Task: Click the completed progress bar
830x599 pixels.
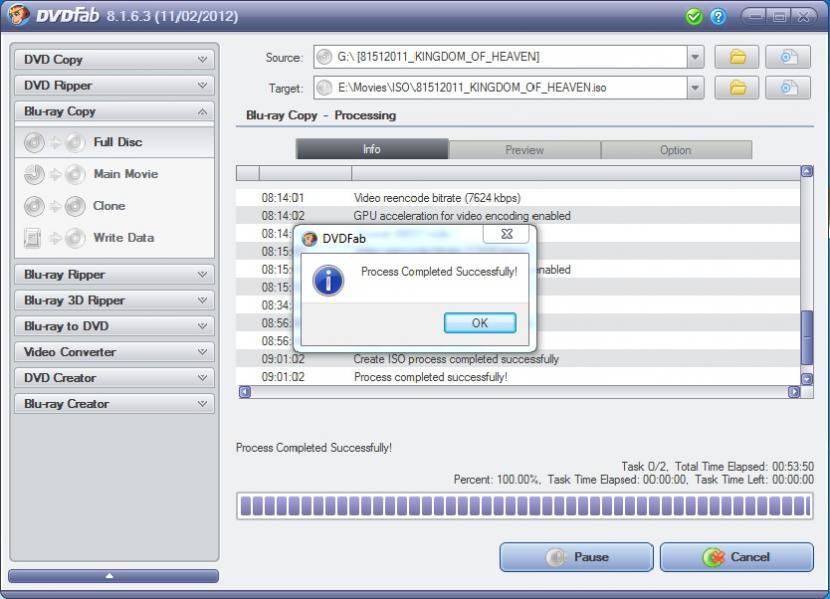Action: pyautogui.click(x=525, y=506)
